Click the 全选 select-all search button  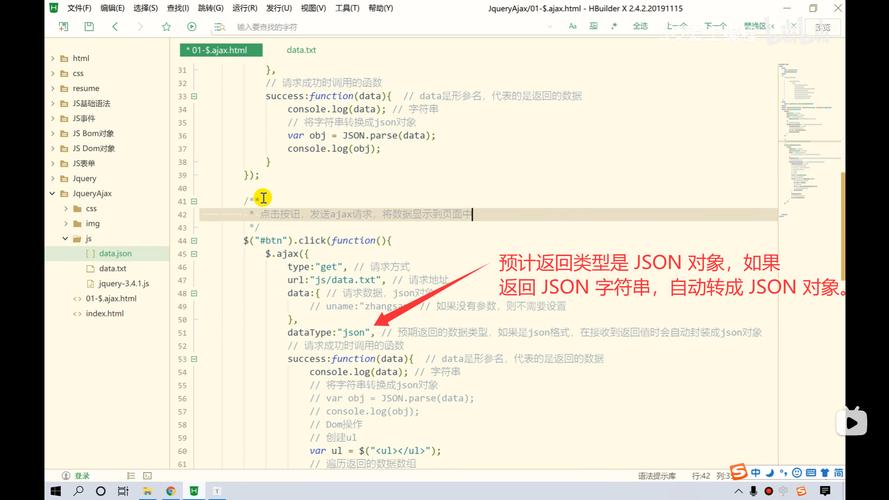[640, 26]
